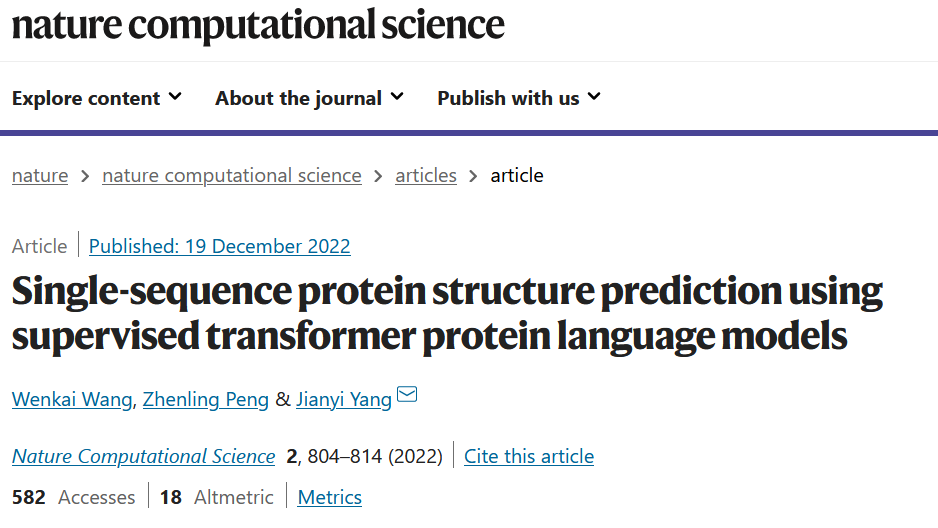Open author Wenkai Wang's link
This screenshot has height=528, width=938.
tap(72, 400)
